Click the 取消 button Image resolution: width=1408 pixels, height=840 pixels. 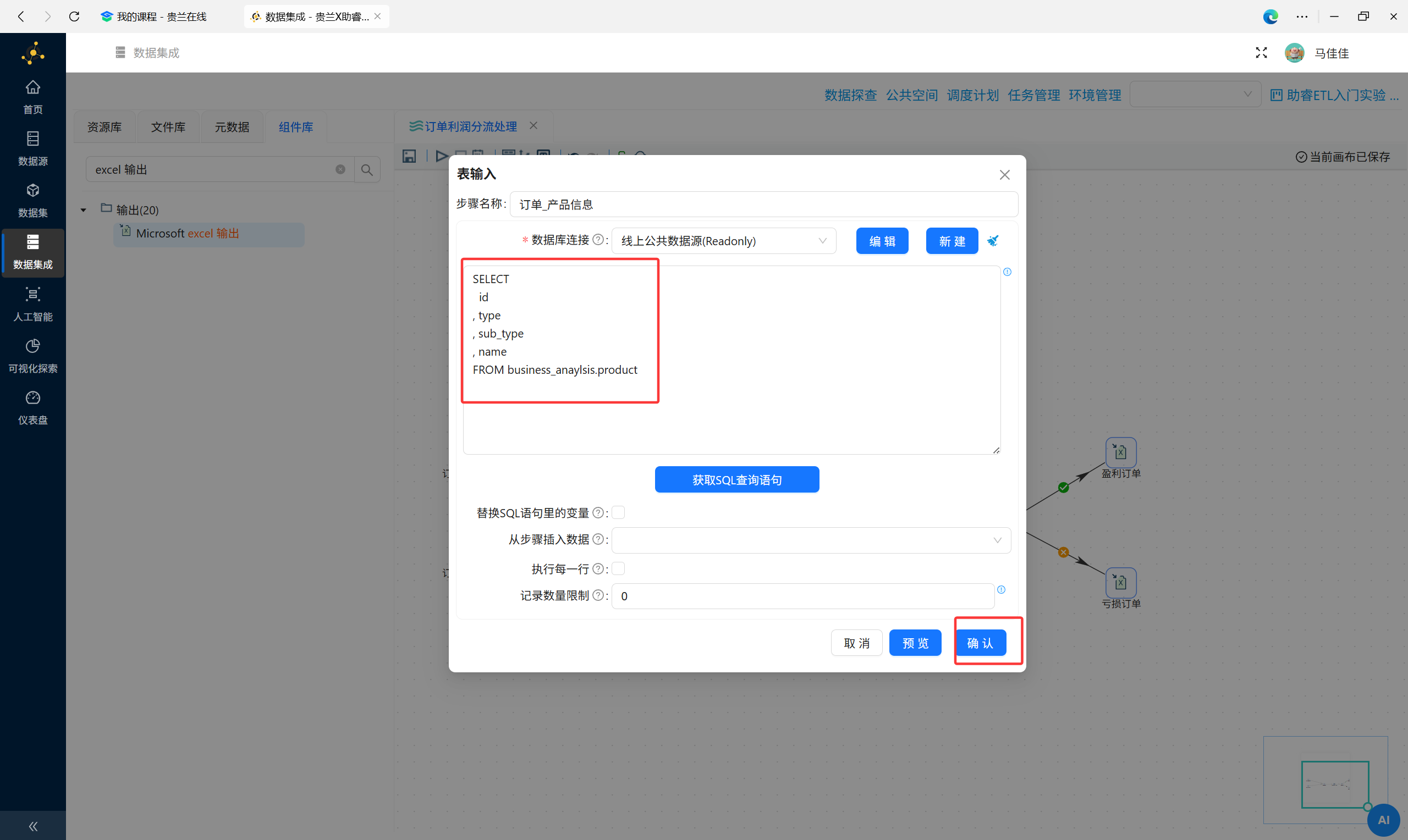point(856,643)
